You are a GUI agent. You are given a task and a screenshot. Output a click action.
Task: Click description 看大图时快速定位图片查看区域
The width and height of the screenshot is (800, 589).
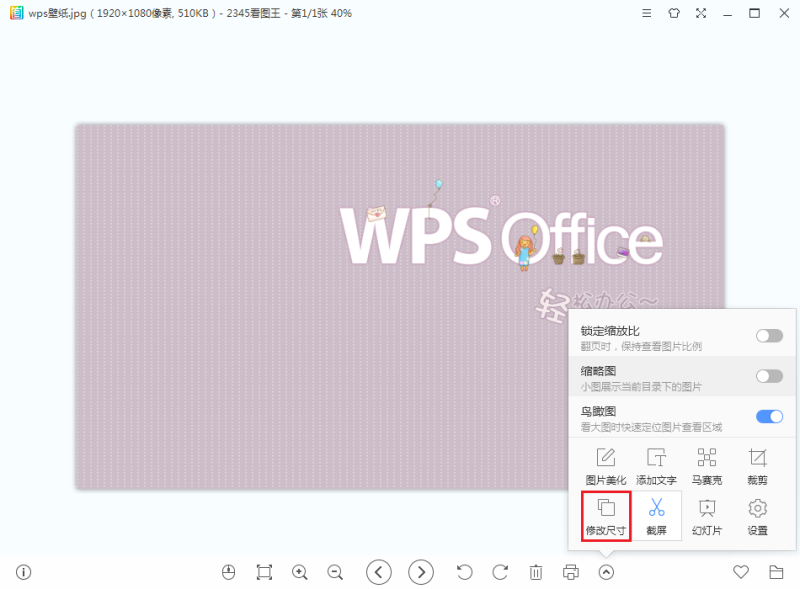(651, 427)
